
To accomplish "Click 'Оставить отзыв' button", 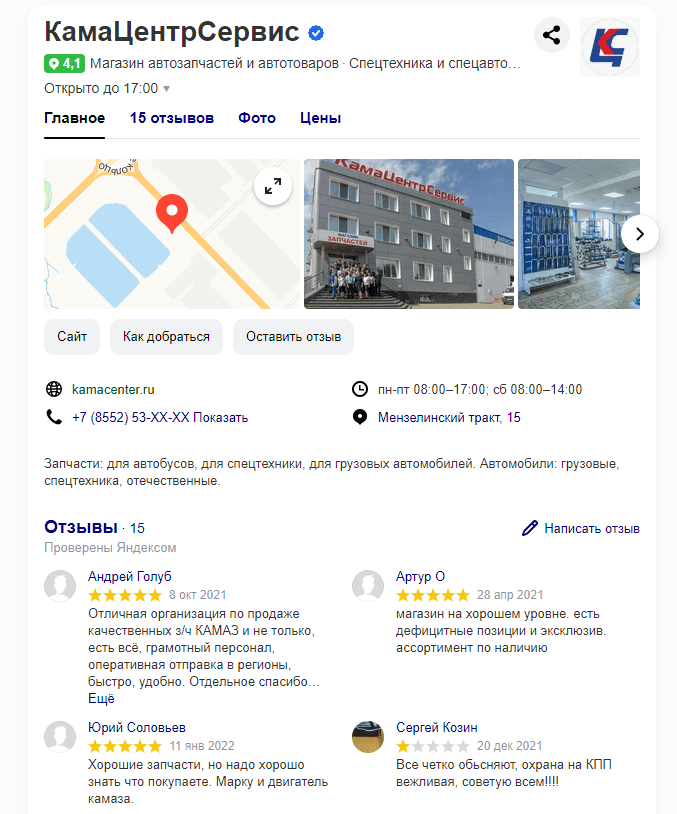I will 293,337.
